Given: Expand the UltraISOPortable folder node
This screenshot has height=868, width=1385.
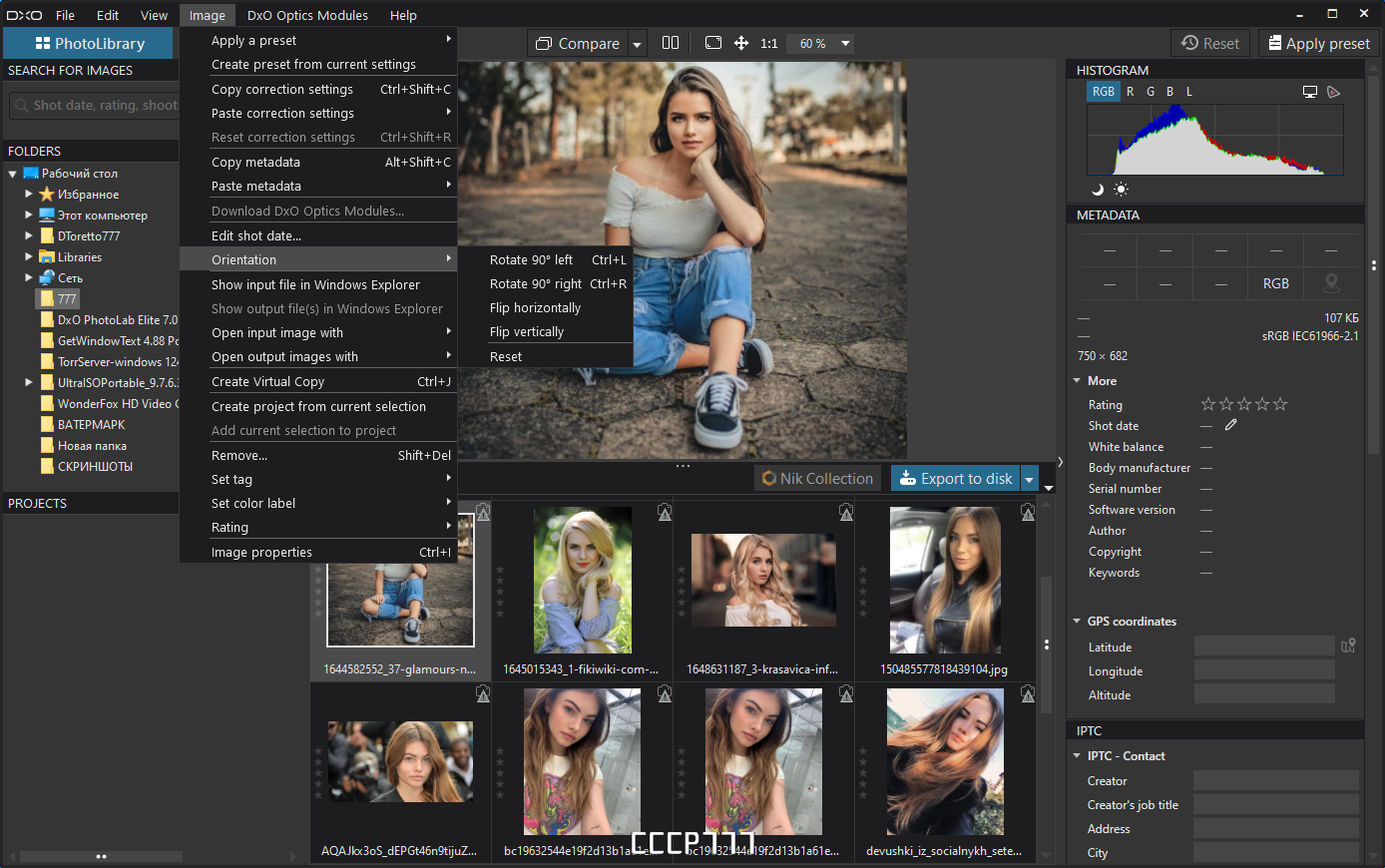Looking at the screenshot, I should pyautogui.click(x=29, y=382).
